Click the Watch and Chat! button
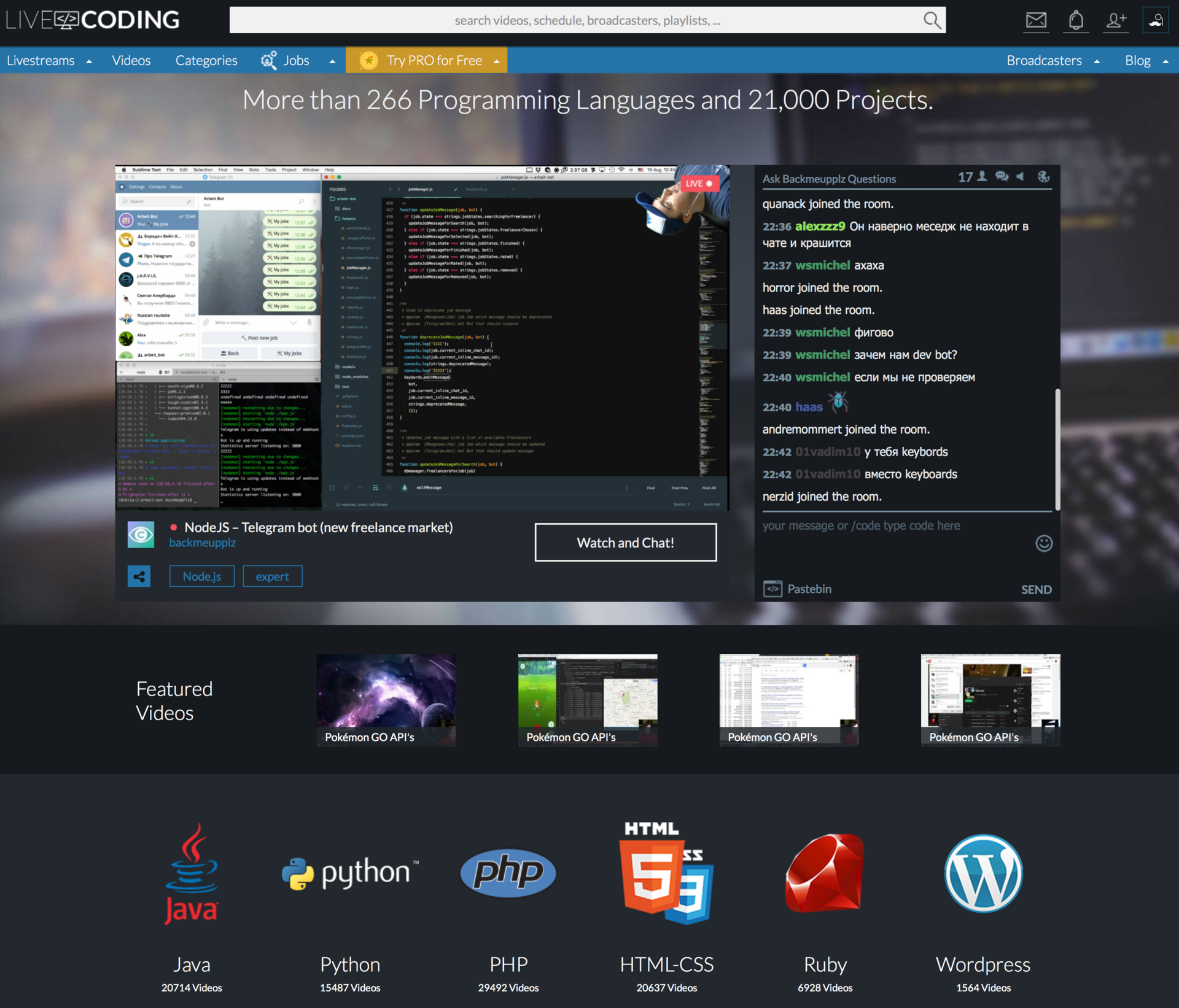The width and height of the screenshot is (1179, 1008). tap(625, 543)
